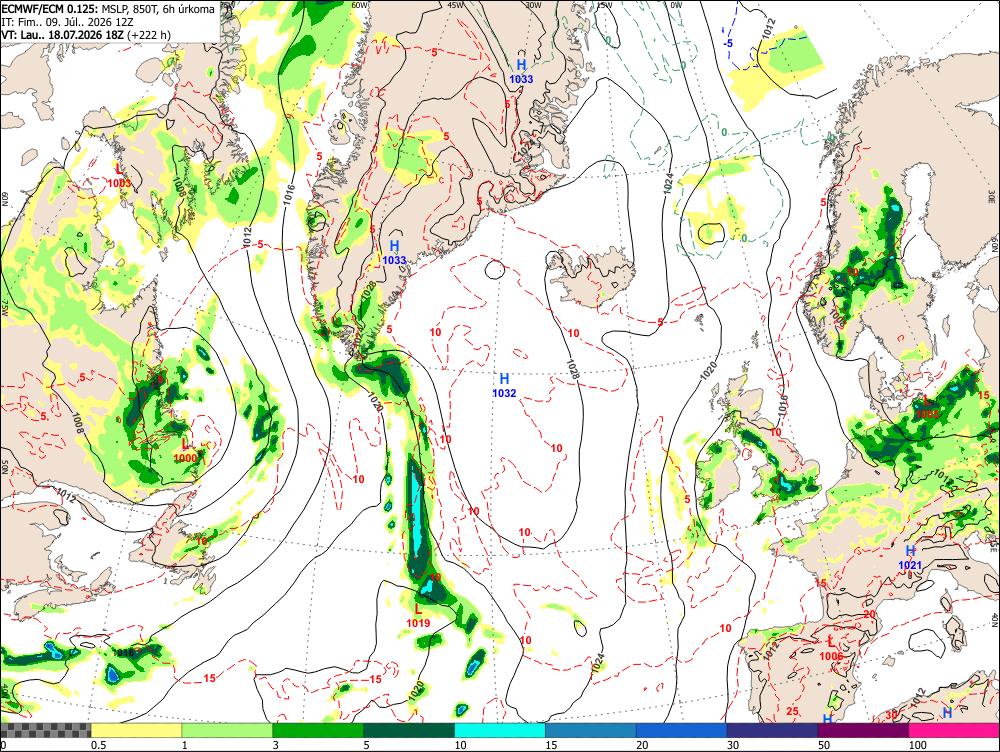Click the 'L 1005' low near the Baltic

pos(927,406)
